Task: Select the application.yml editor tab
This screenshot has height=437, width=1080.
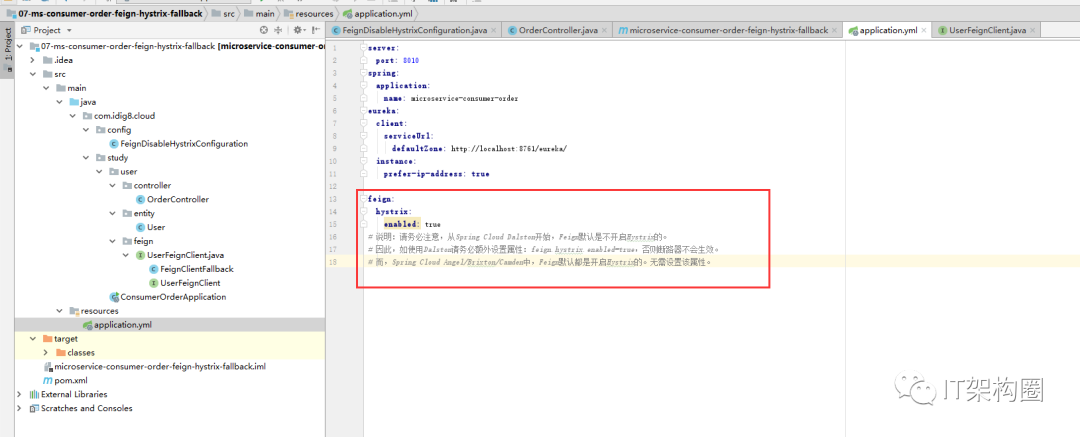Action: pos(888,30)
